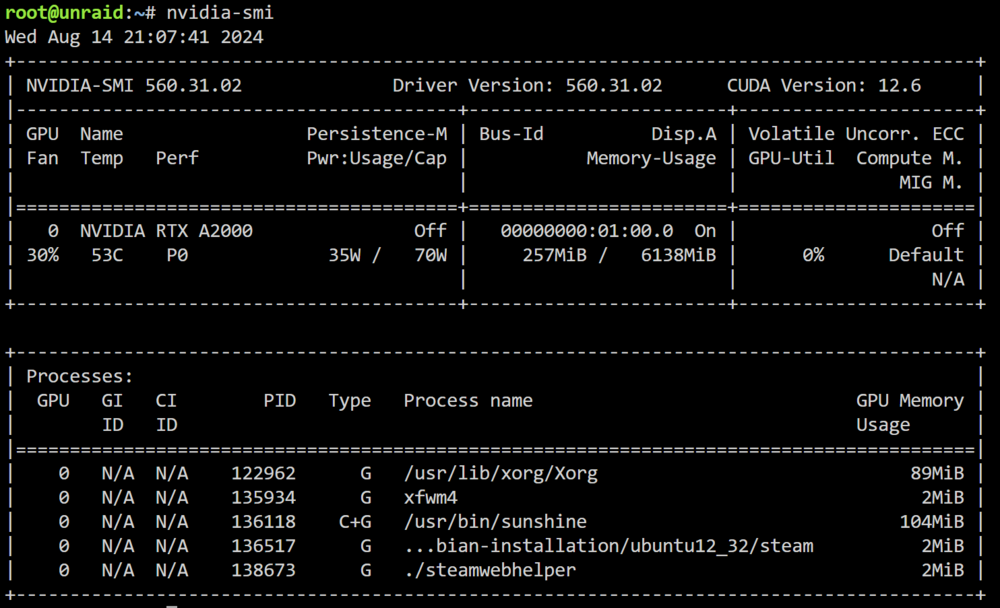Click the 104MiB GPU memory usage value
Viewport: 1000px width, 608px height.
click(932, 522)
